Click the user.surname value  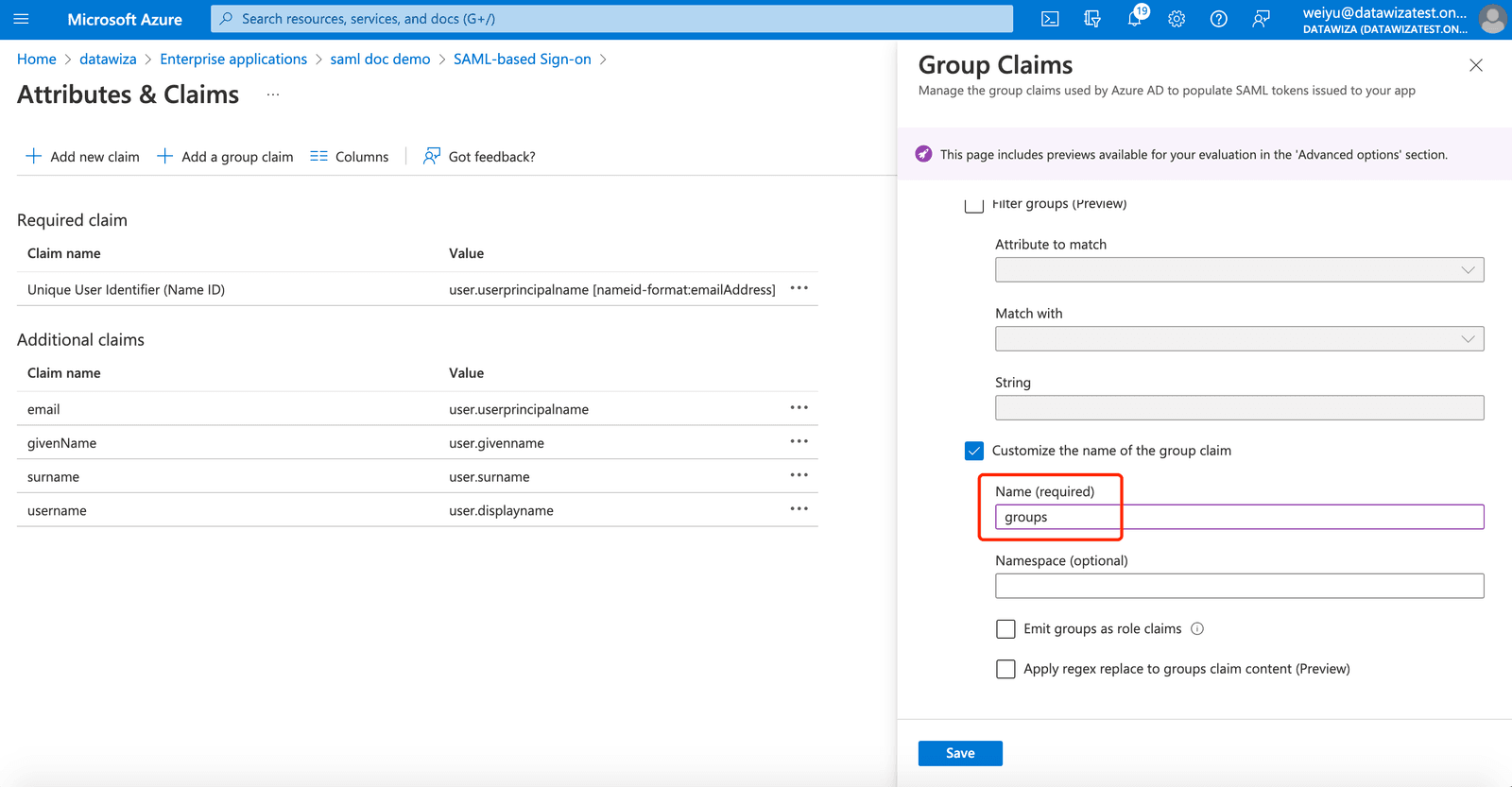click(490, 477)
